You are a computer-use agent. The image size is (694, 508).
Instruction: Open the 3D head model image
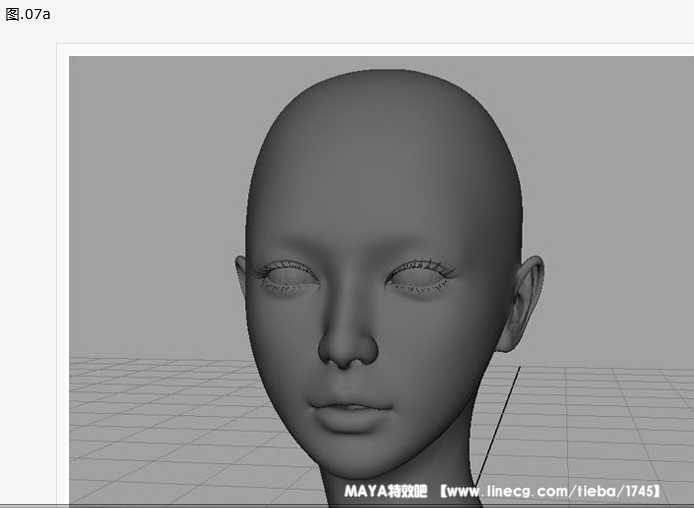pyautogui.click(x=382, y=281)
